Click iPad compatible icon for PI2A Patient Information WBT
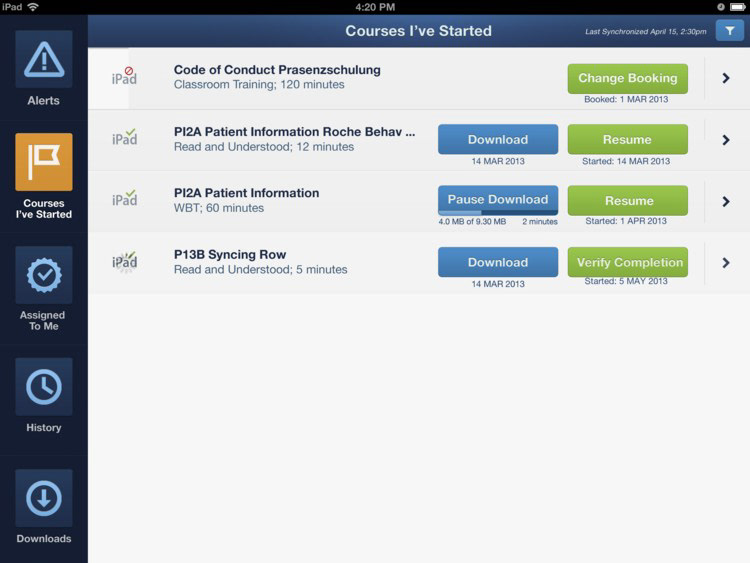 point(124,198)
